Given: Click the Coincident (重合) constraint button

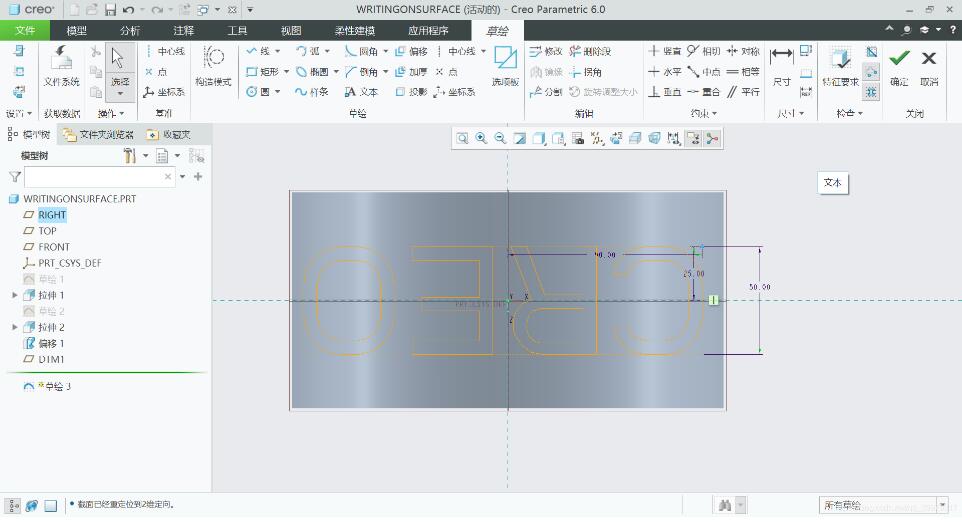Looking at the screenshot, I should pos(703,91).
